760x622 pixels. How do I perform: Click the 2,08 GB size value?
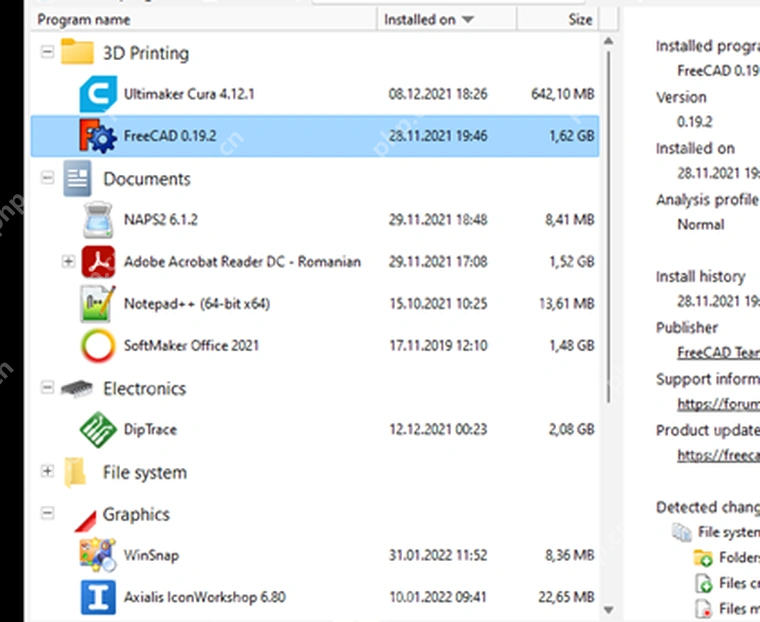coord(571,430)
